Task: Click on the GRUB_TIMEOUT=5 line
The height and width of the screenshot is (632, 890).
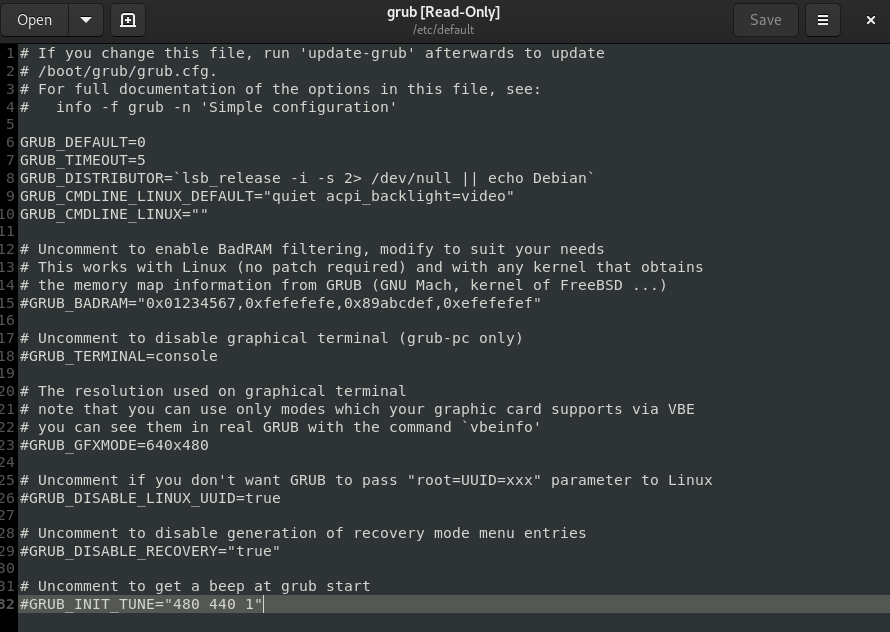Action: tap(83, 160)
